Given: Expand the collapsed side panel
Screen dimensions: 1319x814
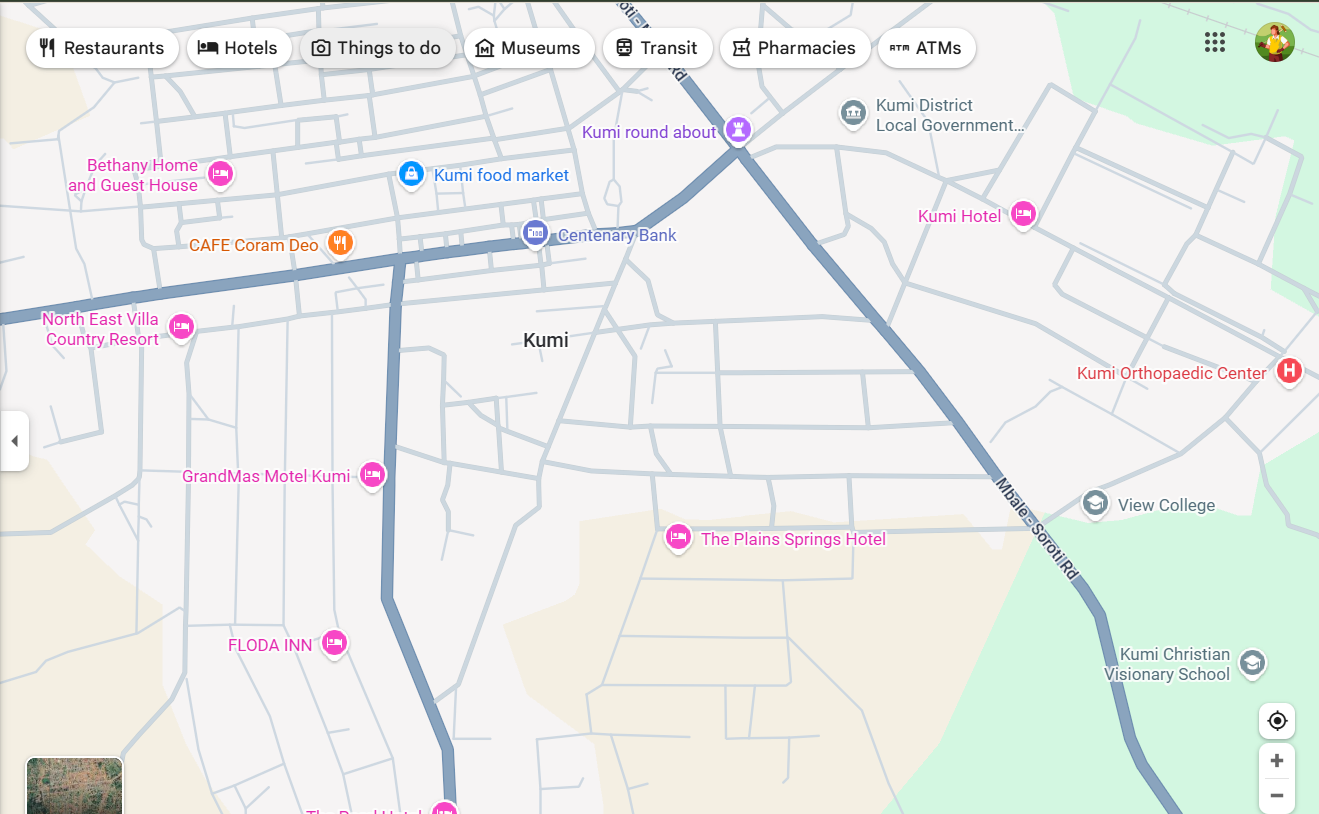Looking at the screenshot, I should (14, 440).
